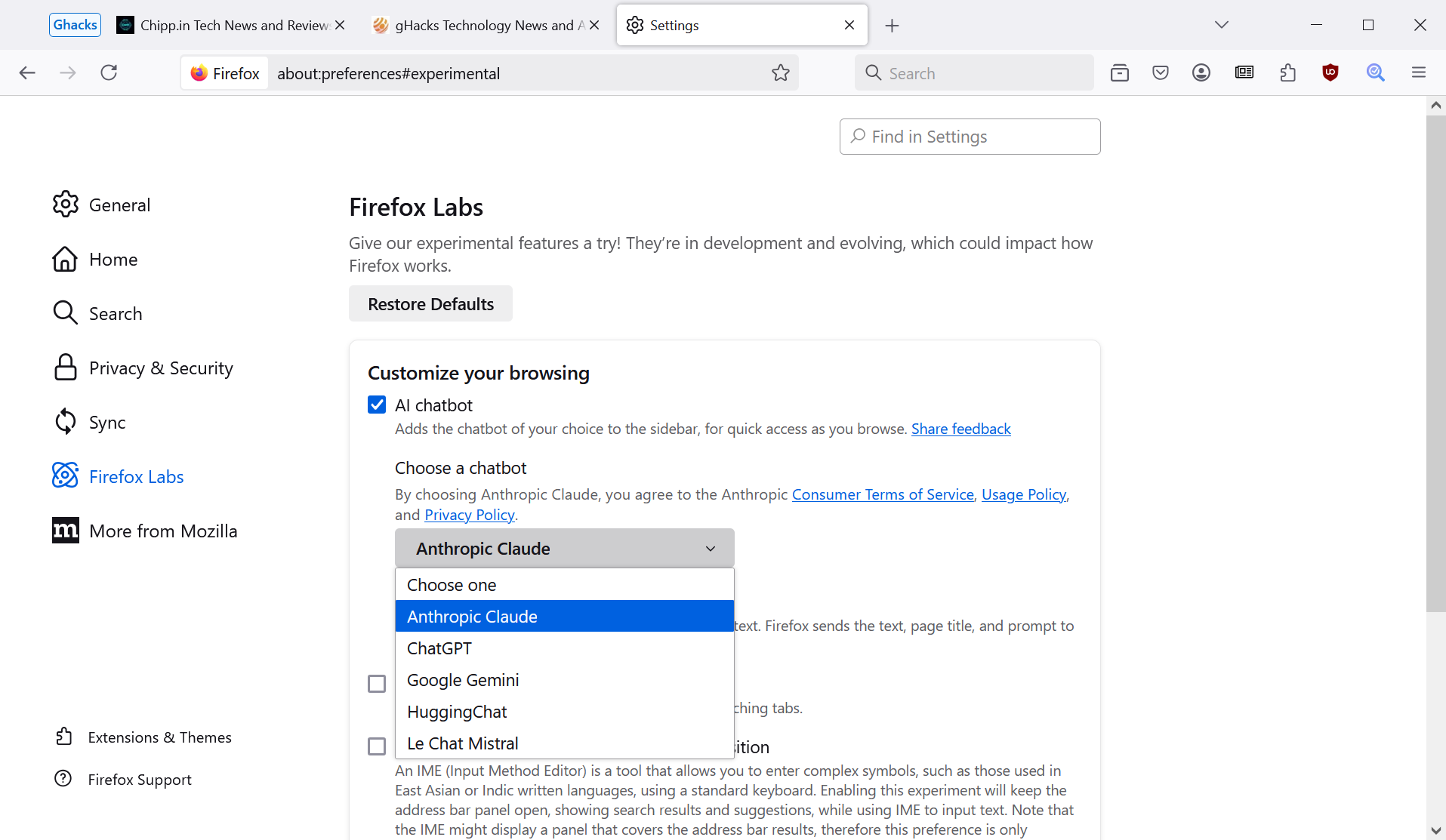This screenshot has height=840, width=1446.
Task: Select ChatGPT from the chatbot list
Action: 439,648
